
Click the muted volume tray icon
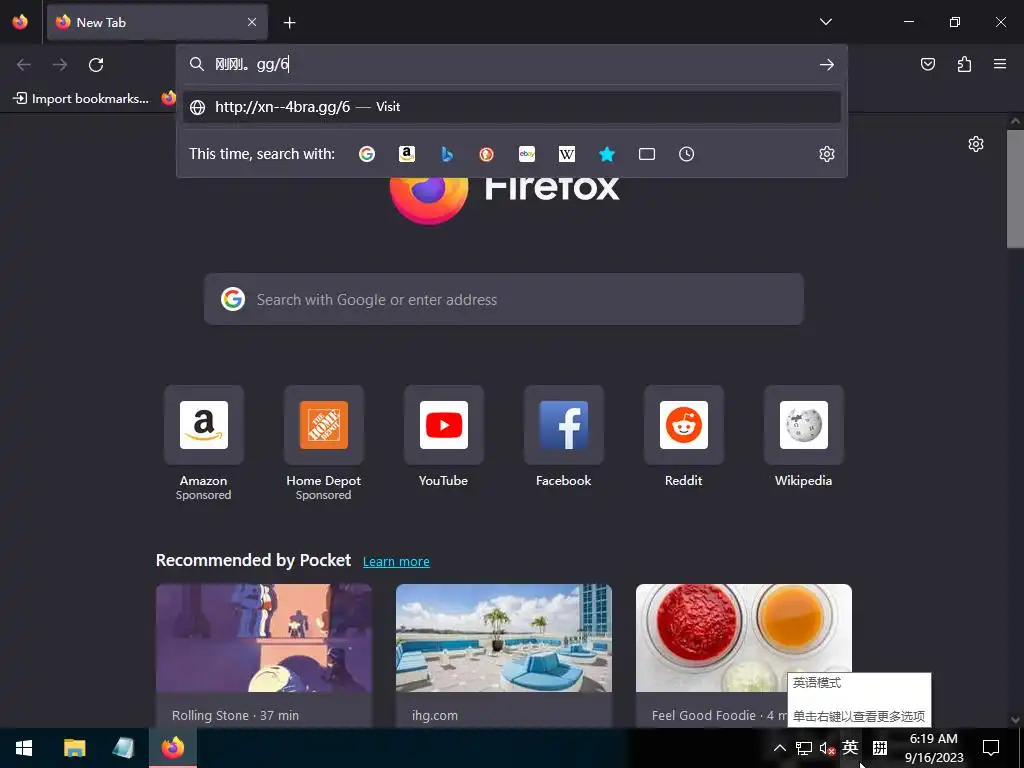[827, 748]
